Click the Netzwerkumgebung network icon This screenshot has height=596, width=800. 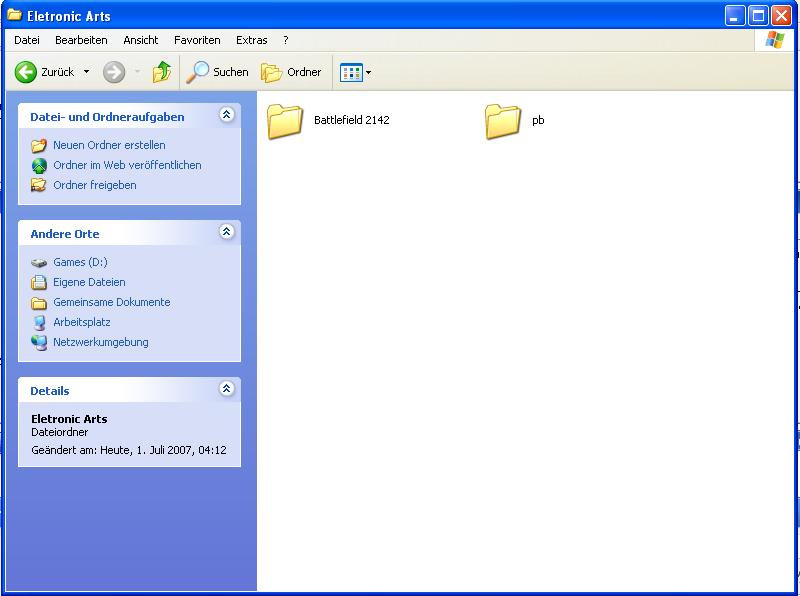coord(39,342)
